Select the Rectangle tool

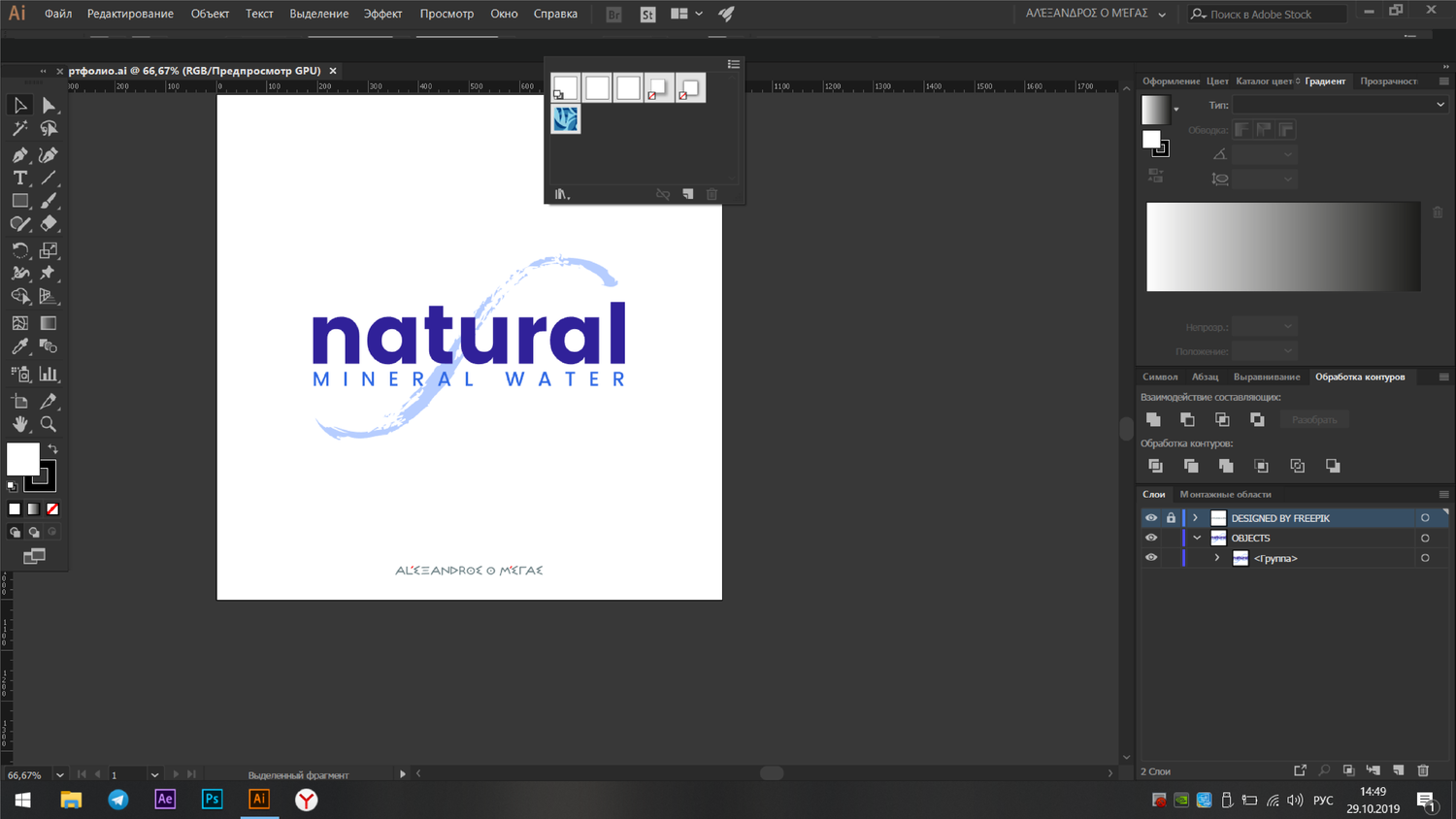(x=19, y=201)
